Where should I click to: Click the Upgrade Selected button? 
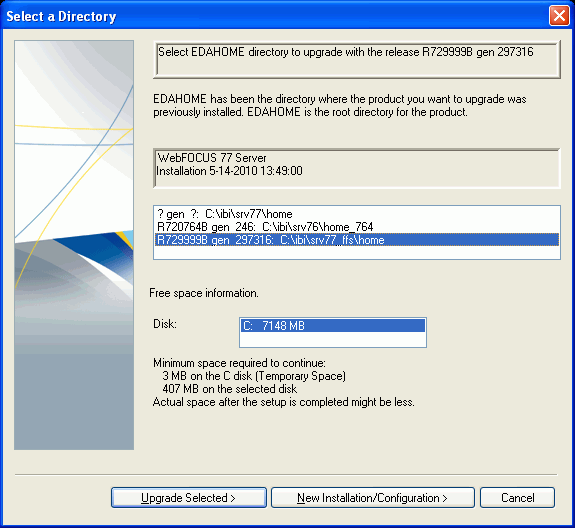(x=188, y=498)
